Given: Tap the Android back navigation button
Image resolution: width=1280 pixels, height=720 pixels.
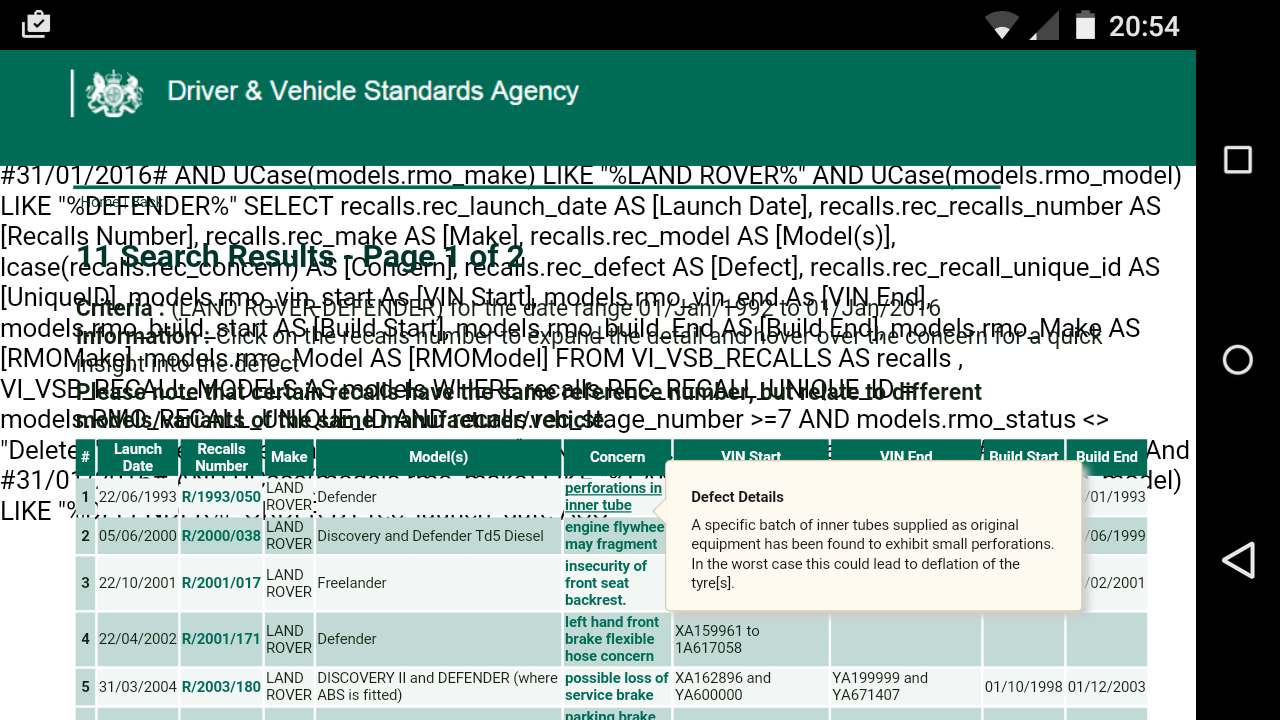Looking at the screenshot, I should [x=1238, y=560].
